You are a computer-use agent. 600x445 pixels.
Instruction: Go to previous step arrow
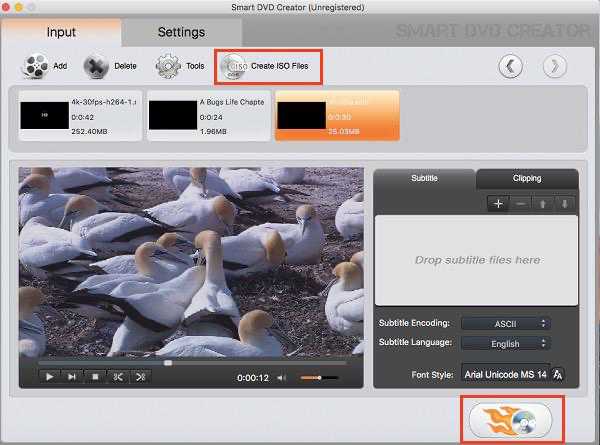510,66
